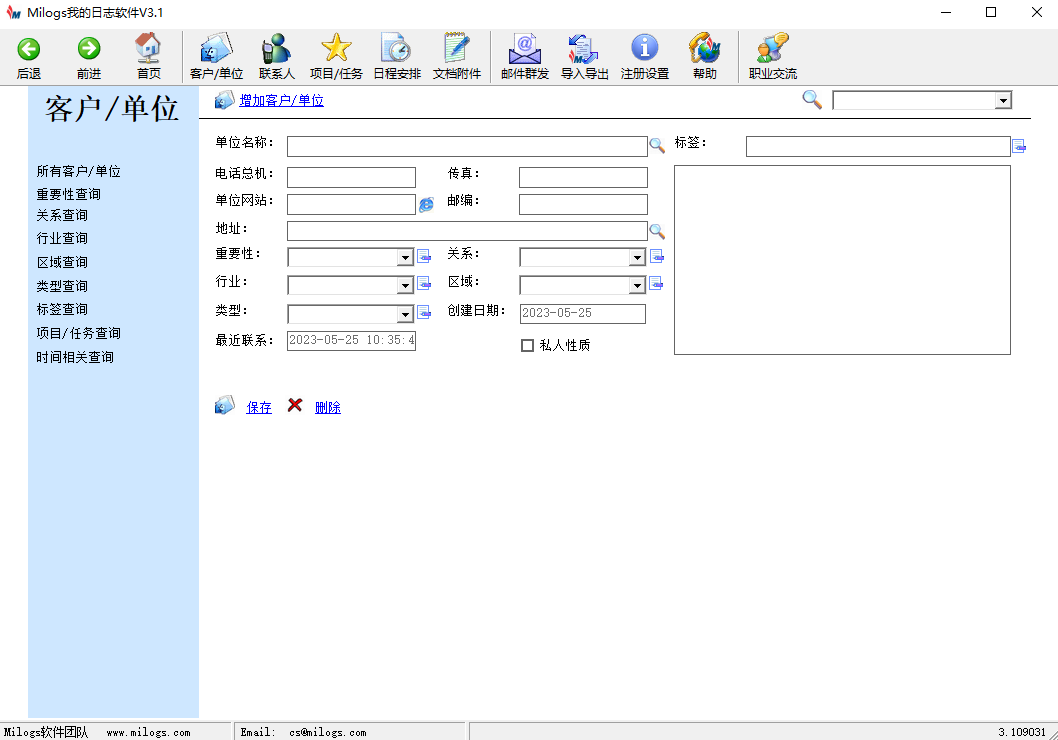Click the search icon near the top-right dropdown
1058x740 pixels.
[811, 100]
